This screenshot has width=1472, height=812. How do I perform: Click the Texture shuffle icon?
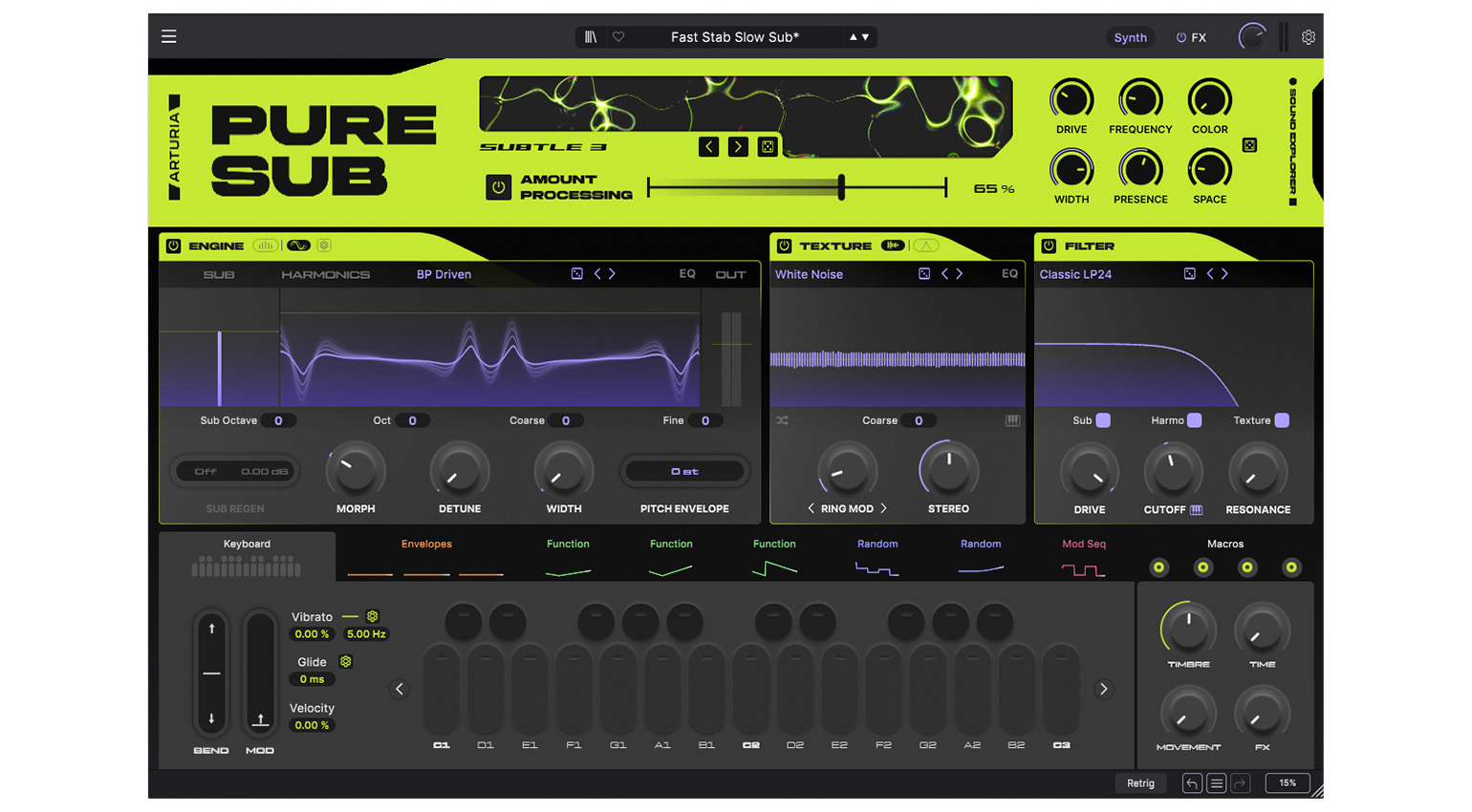click(x=782, y=420)
